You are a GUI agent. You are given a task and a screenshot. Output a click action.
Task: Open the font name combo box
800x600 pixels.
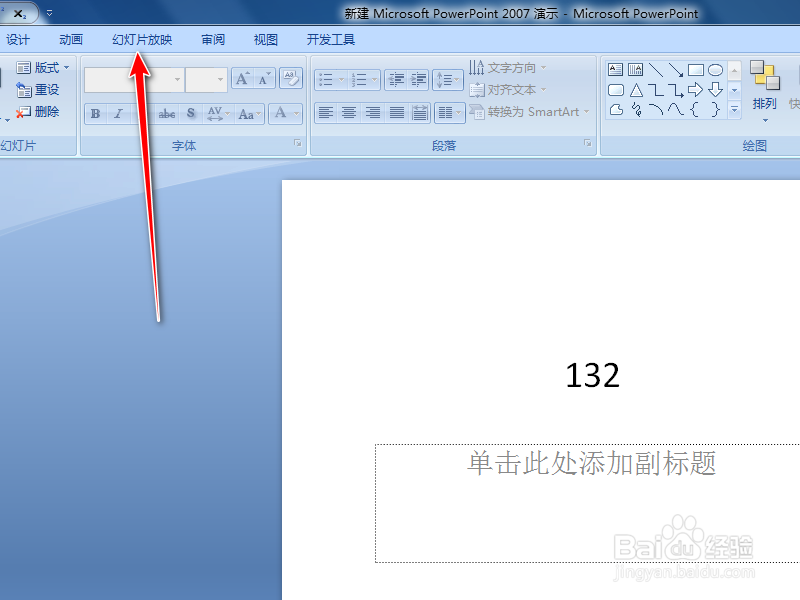pos(134,80)
